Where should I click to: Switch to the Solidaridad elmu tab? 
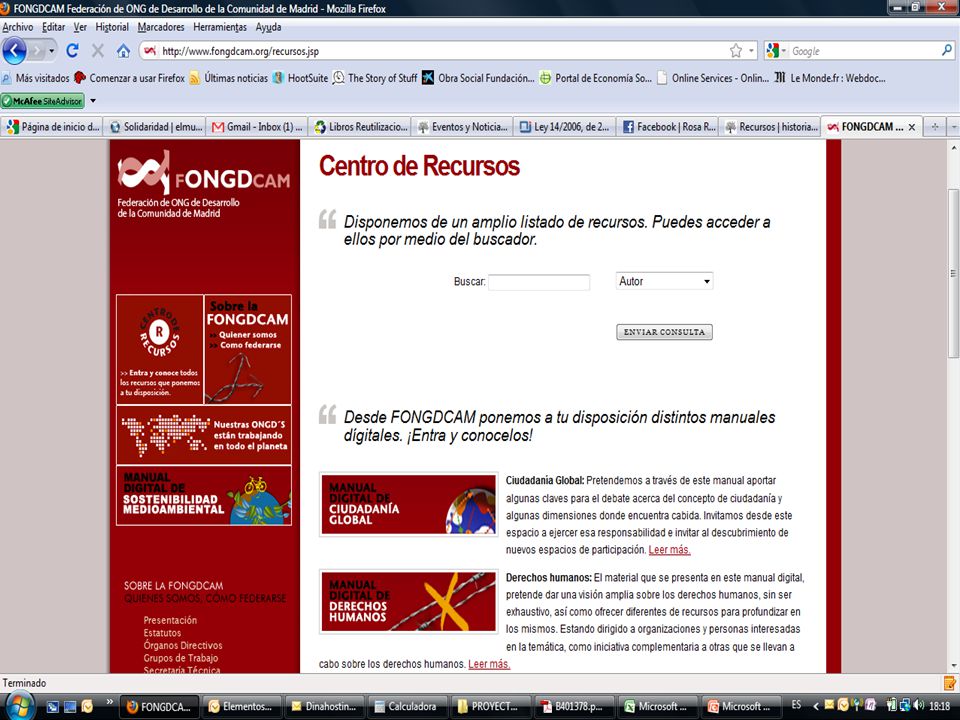(155, 127)
